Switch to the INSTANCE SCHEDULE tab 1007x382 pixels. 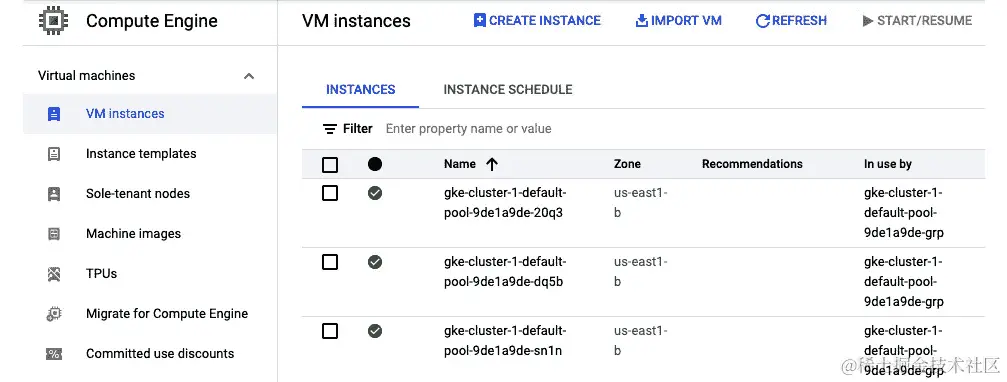(507, 90)
